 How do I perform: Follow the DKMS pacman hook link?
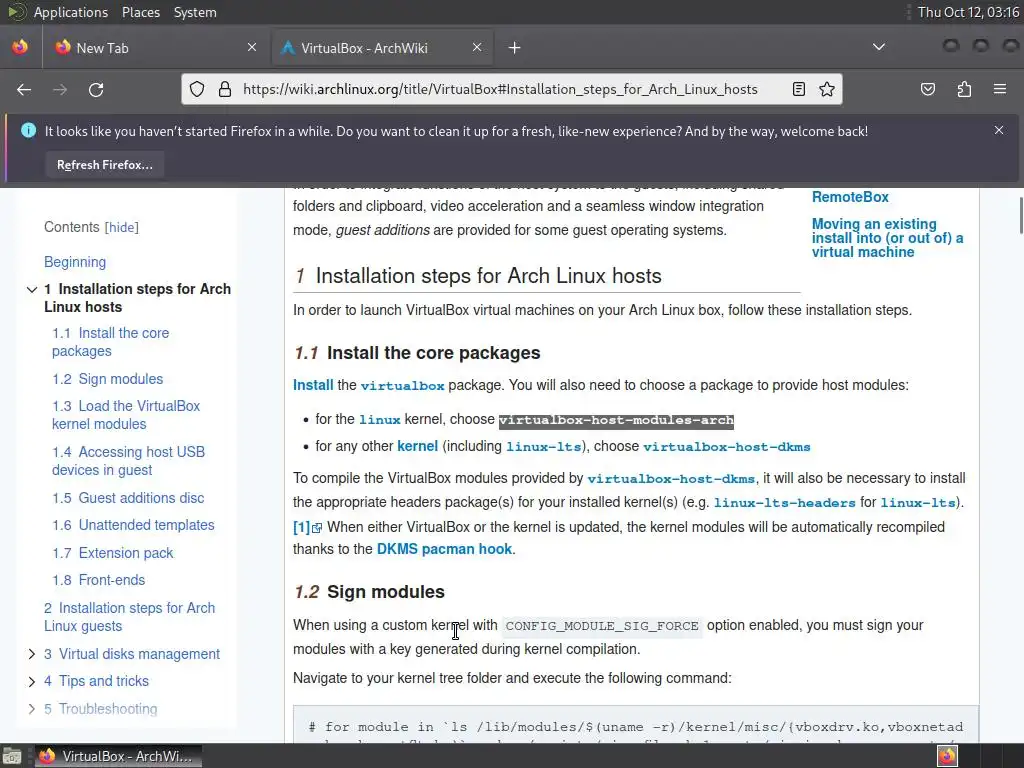pos(444,549)
